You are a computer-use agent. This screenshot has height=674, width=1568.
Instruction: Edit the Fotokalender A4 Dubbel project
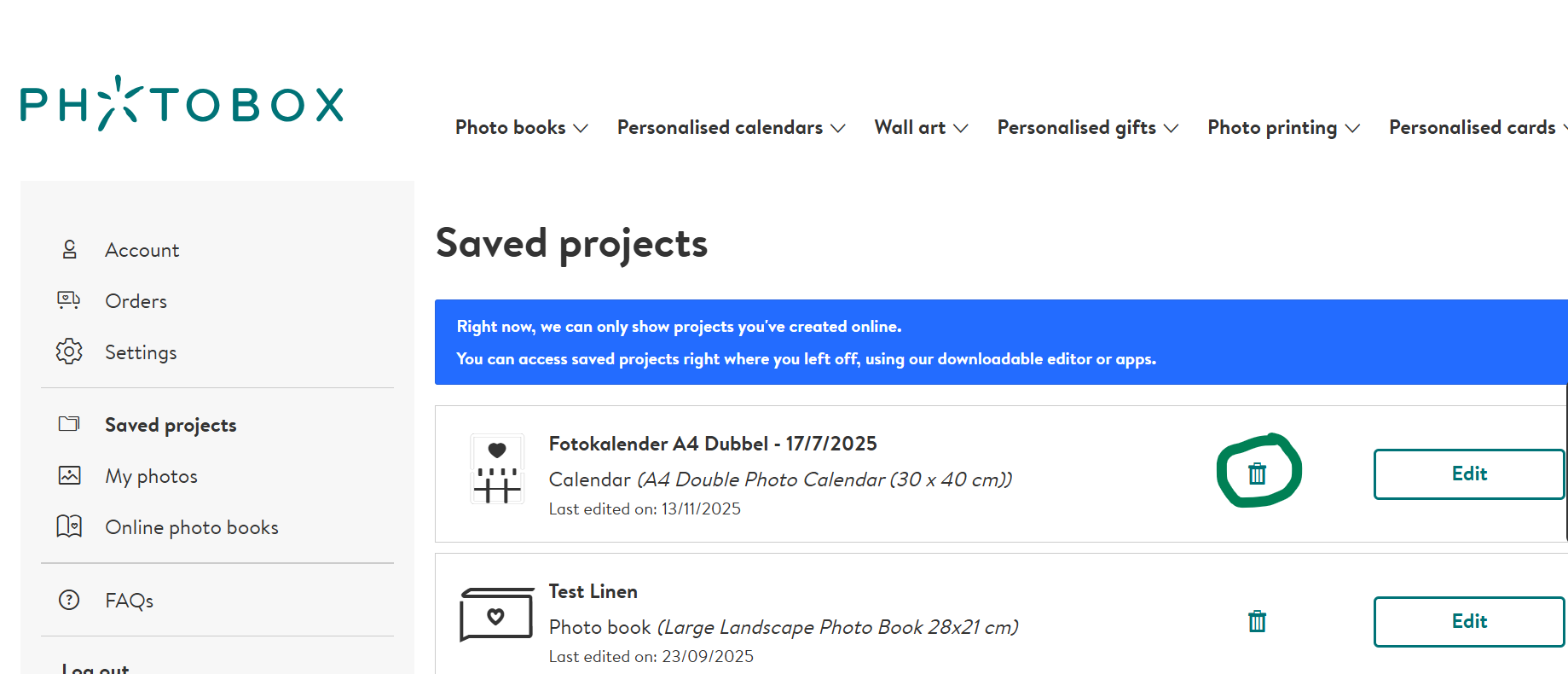click(1468, 474)
